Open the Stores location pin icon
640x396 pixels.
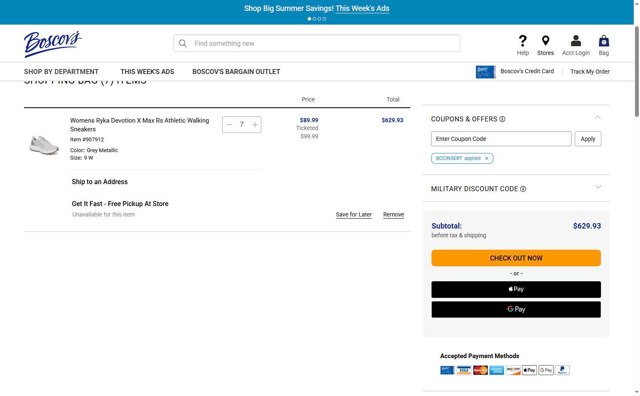tap(545, 40)
